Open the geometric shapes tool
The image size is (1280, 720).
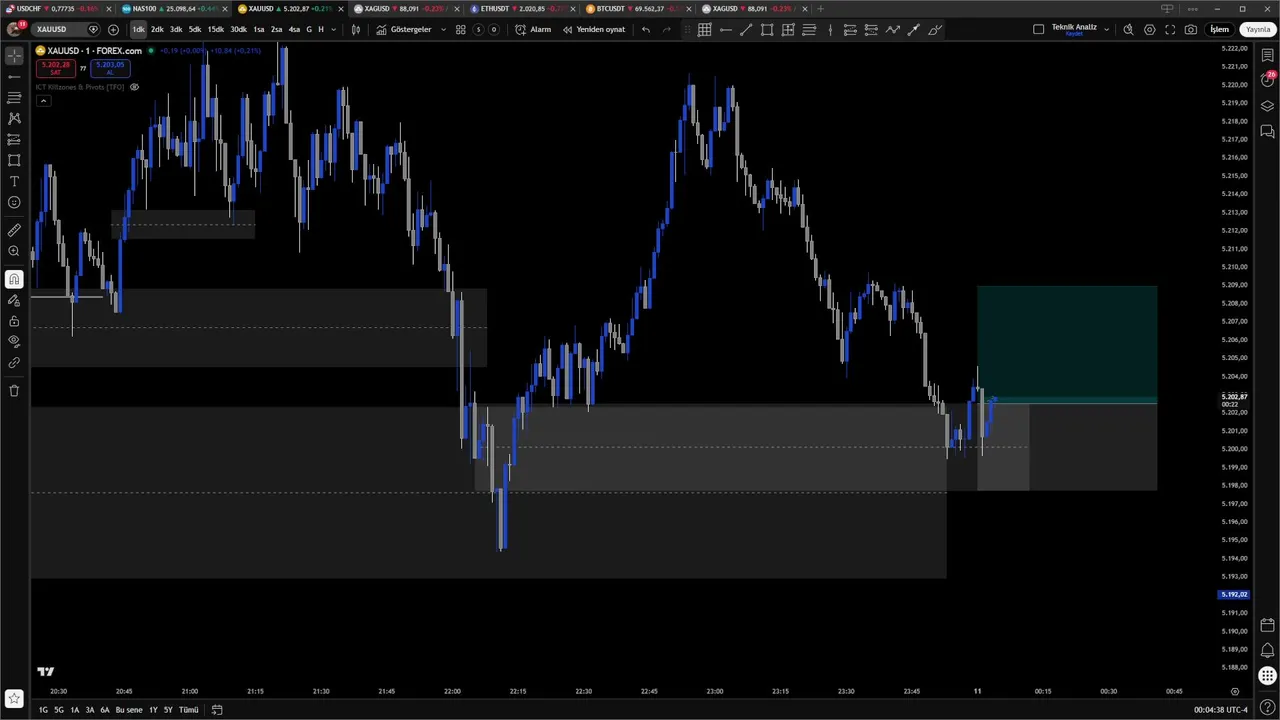point(14,160)
